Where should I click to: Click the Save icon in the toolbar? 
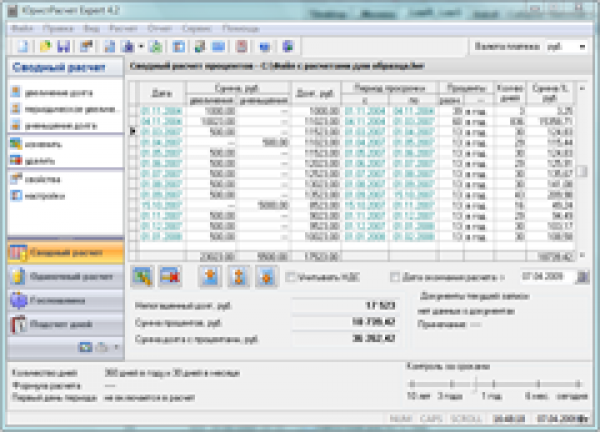(62, 46)
